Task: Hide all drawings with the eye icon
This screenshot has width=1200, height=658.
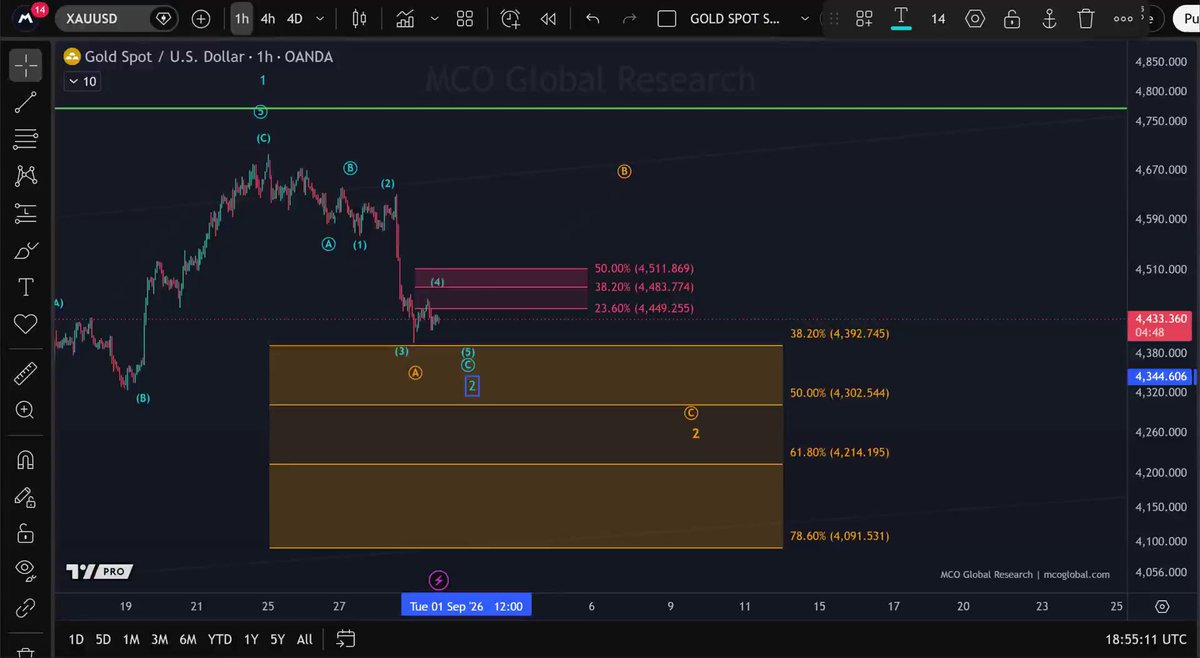Action: tap(25, 570)
